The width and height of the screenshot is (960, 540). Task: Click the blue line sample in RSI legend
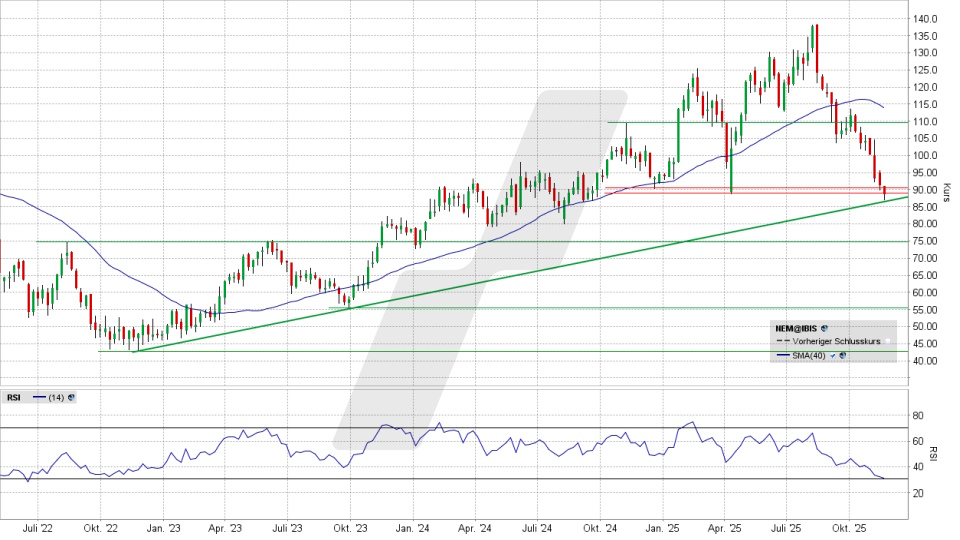(x=40, y=397)
